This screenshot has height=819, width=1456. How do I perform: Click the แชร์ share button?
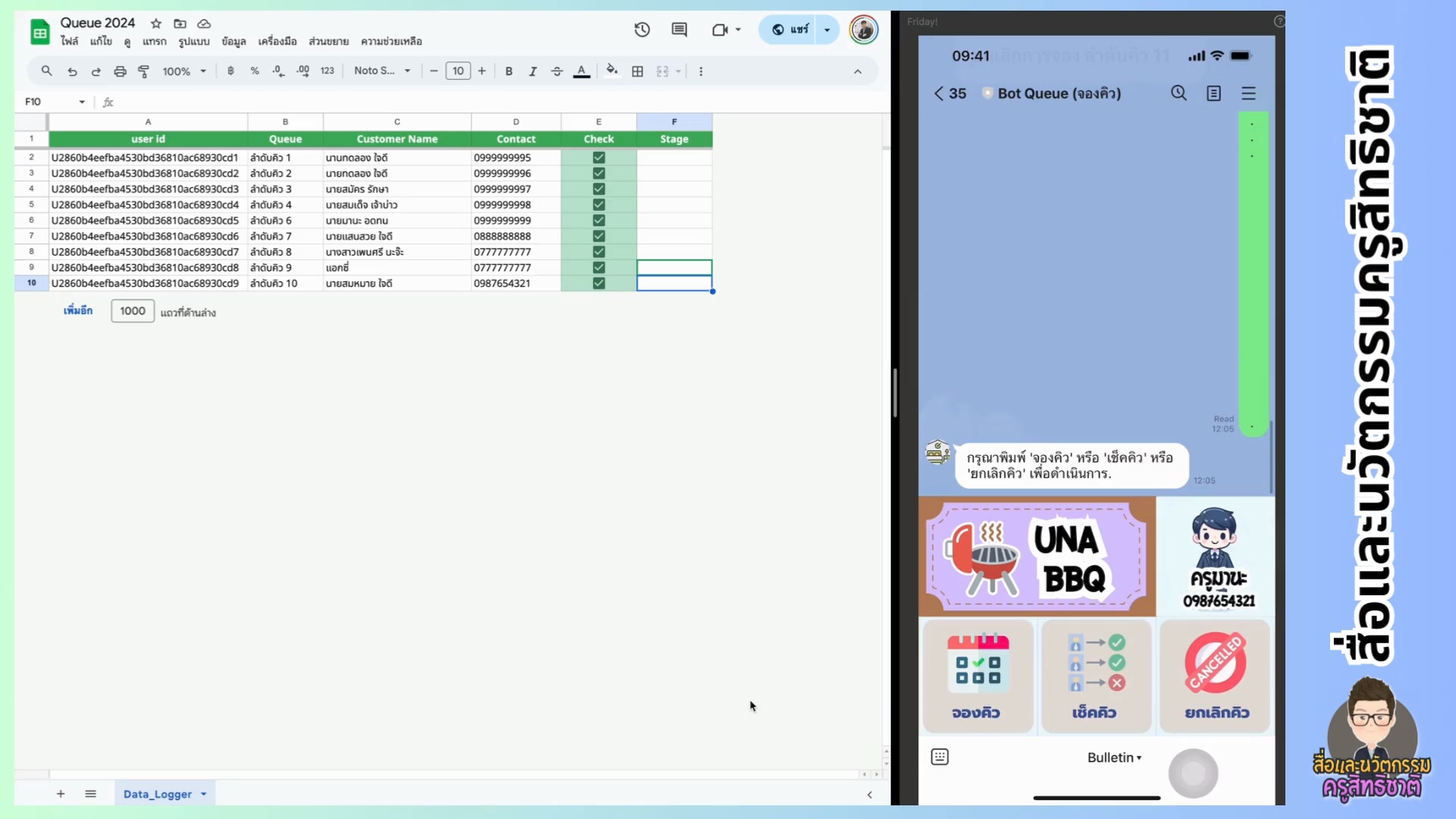click(x=789, y=30)
